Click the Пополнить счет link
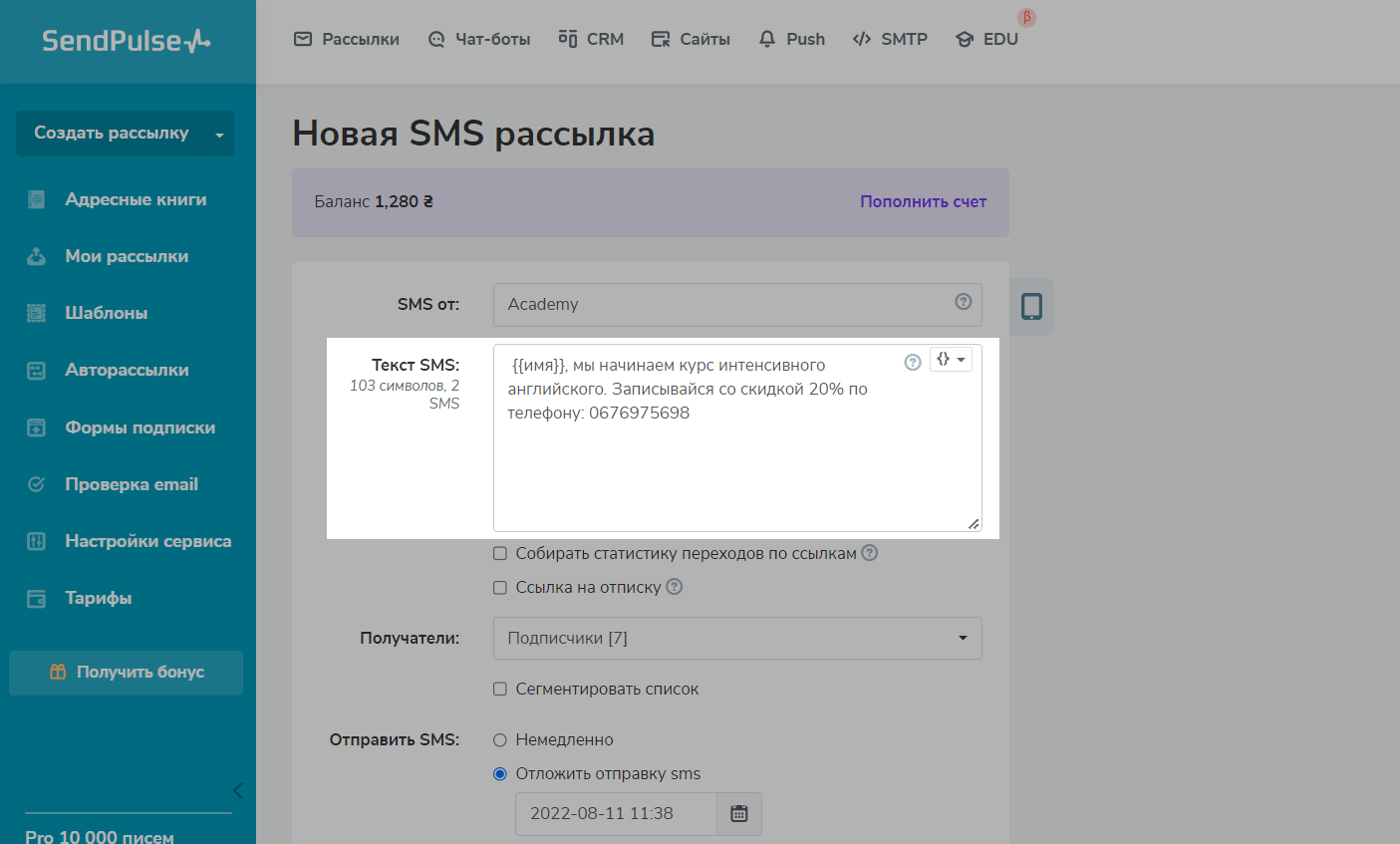Screen dimensions: 1400x844 (923, 201)
